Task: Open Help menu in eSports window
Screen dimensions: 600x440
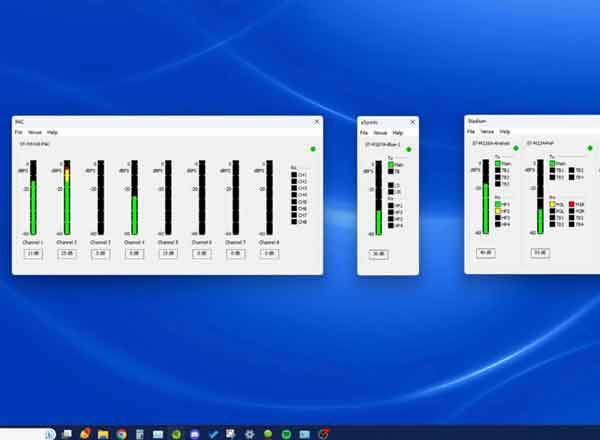Action: (397, 132)
